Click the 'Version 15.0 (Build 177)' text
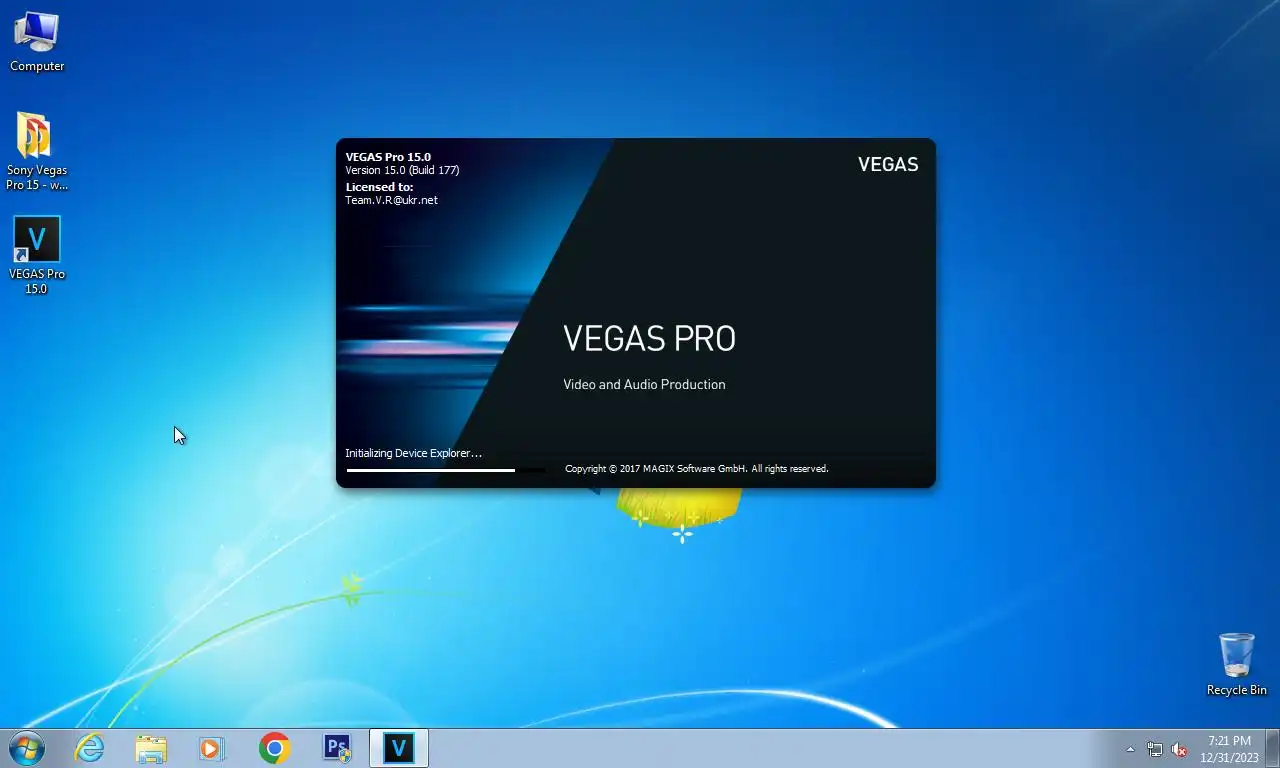 pos(402,170)
